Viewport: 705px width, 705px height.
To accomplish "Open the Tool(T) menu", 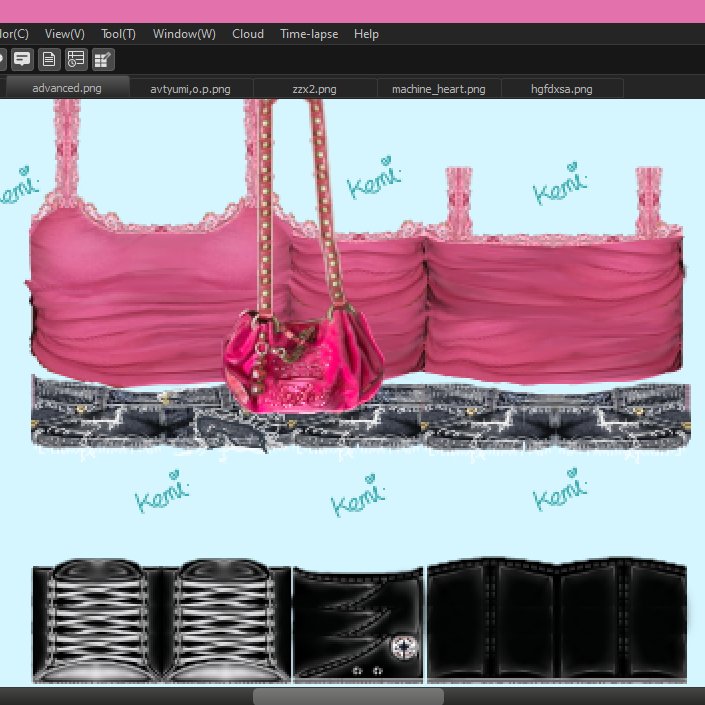I will click(x=118, y=34).
